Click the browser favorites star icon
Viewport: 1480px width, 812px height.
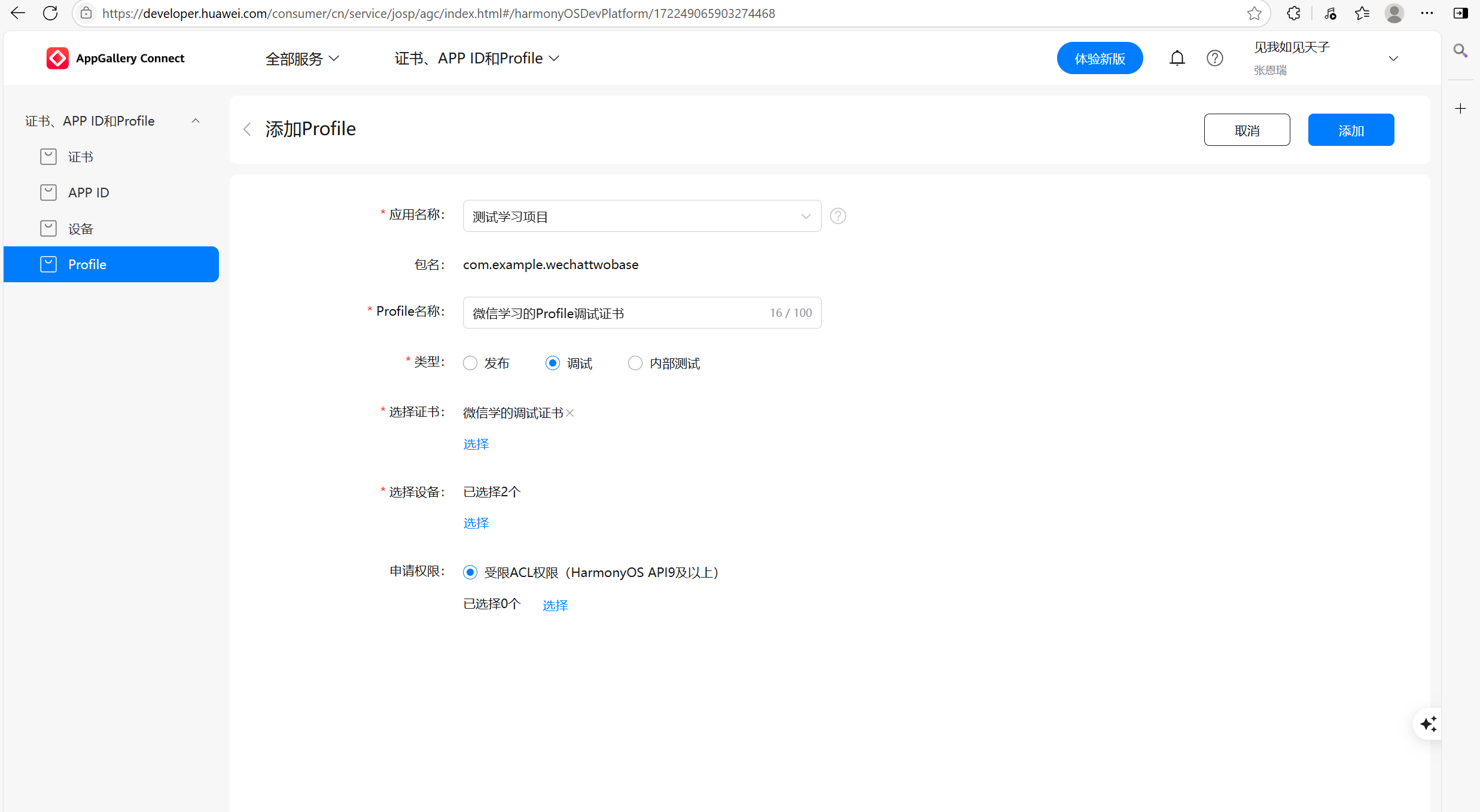click(x=1254, y=13)
